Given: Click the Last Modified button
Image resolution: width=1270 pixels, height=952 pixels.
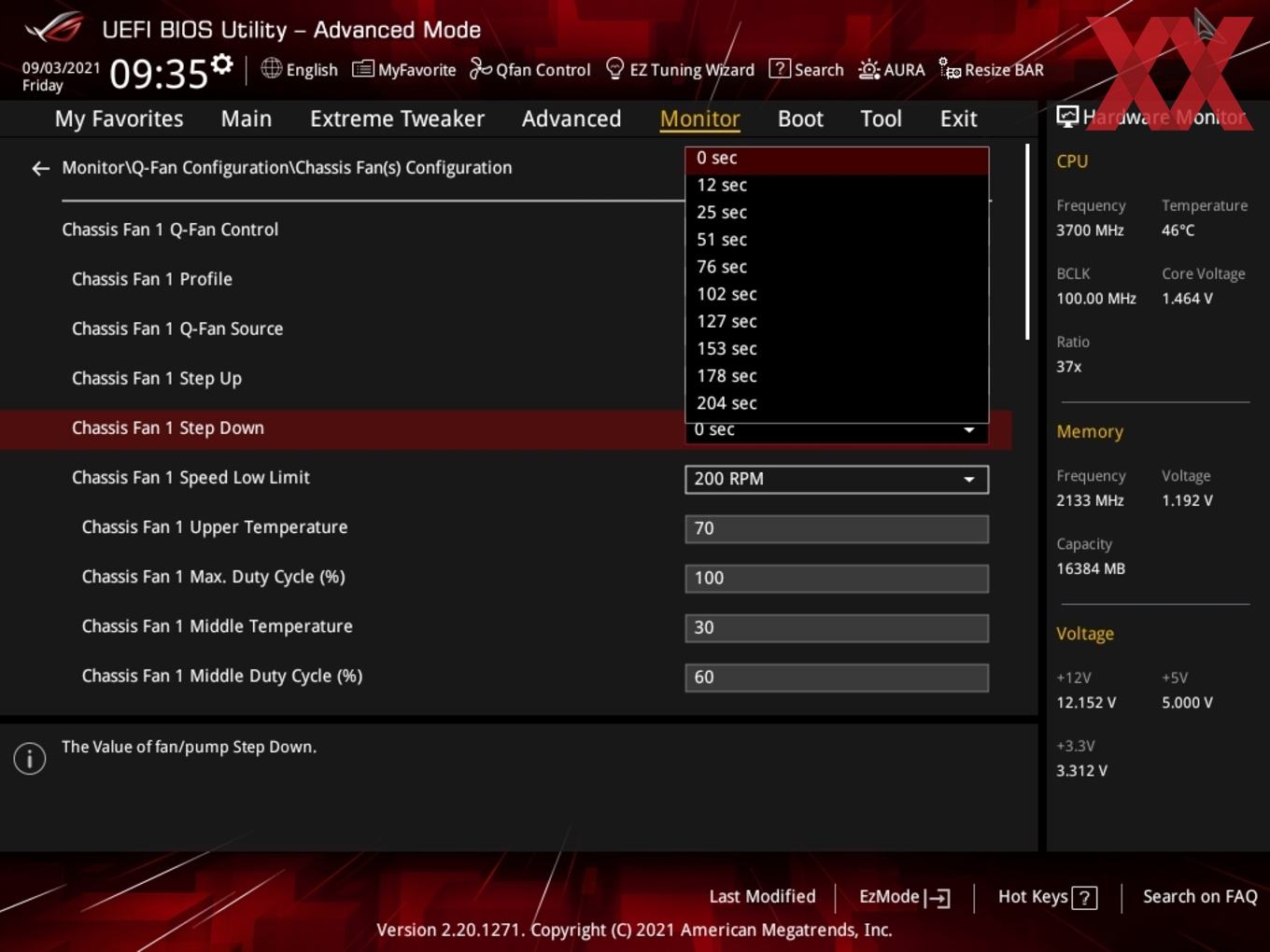Looking at the screenshot, I should 762,897.
